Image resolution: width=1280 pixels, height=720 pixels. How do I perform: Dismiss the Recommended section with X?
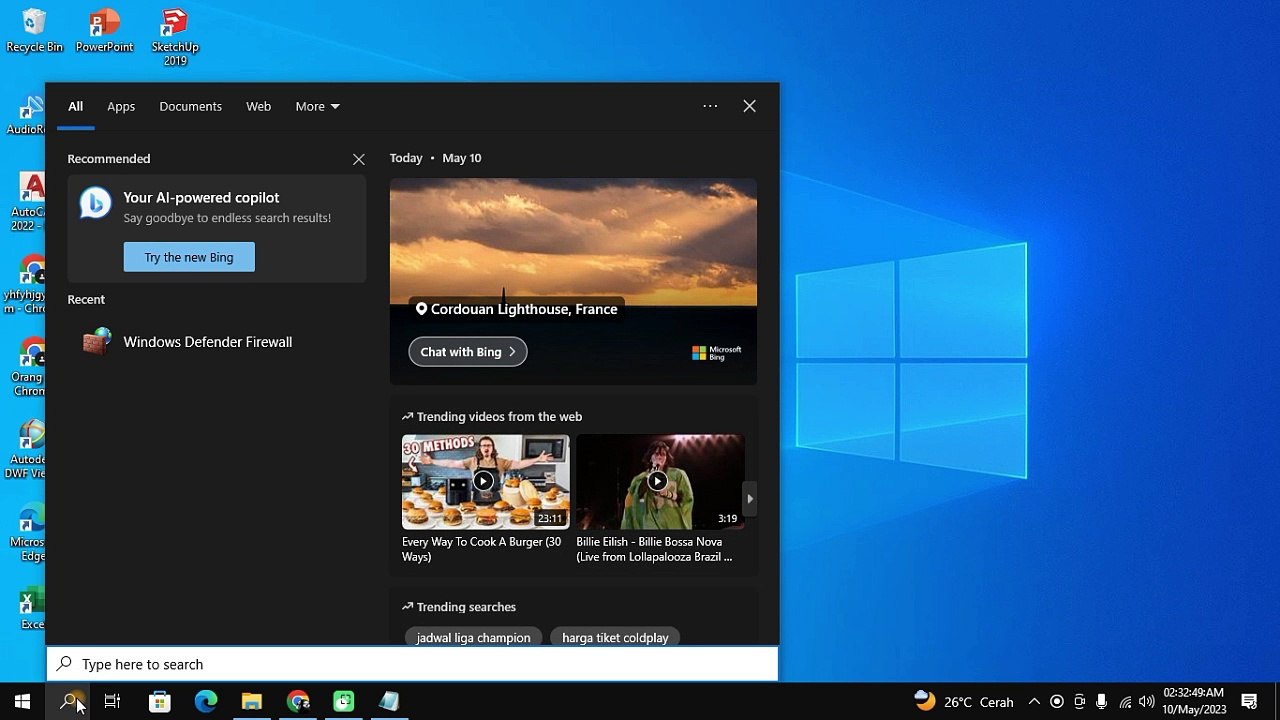pyautogui.click(x=358, y=159)
